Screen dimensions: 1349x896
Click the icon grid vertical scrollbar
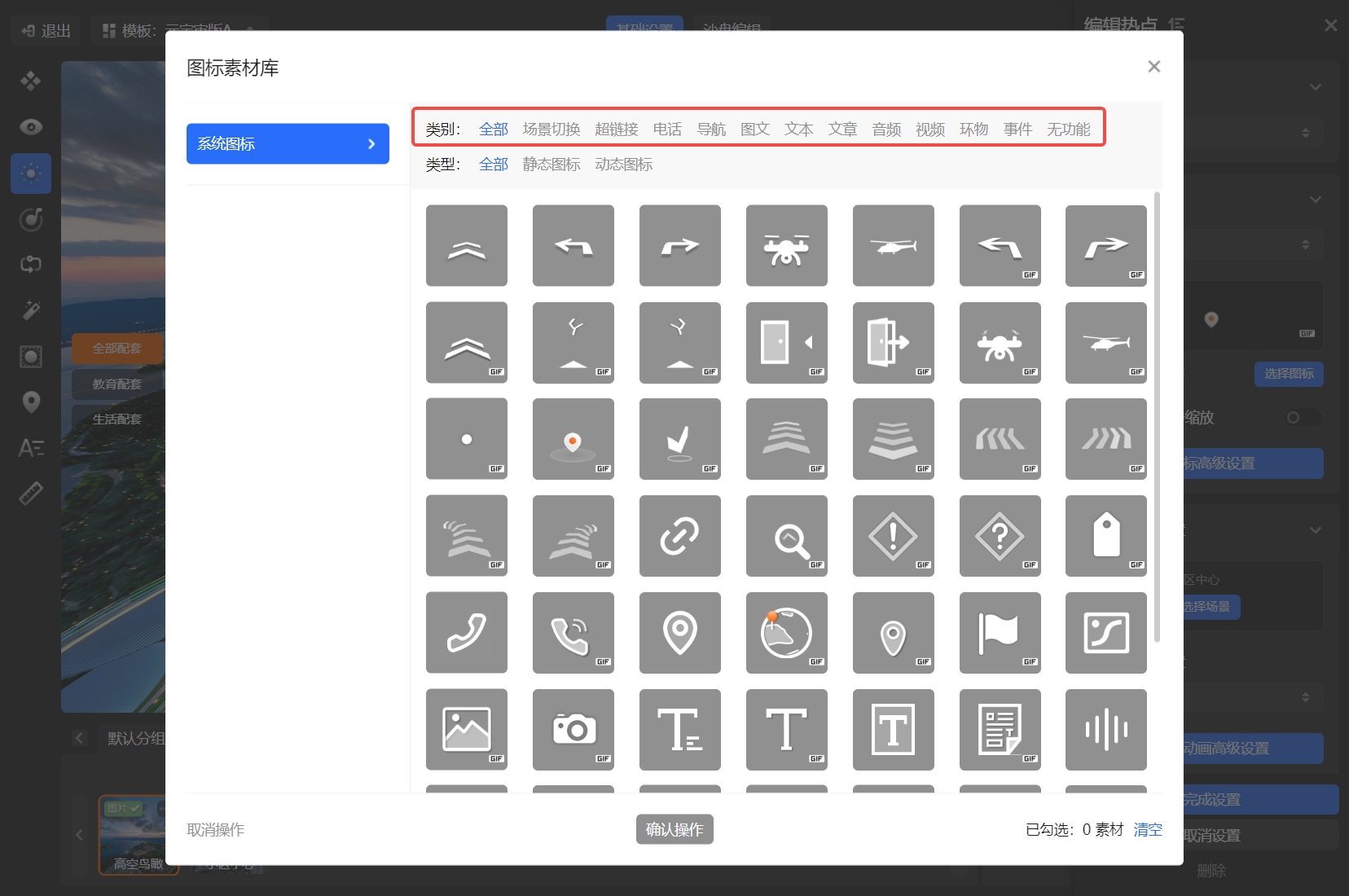pyautogui.click(x=1157, y=415)
